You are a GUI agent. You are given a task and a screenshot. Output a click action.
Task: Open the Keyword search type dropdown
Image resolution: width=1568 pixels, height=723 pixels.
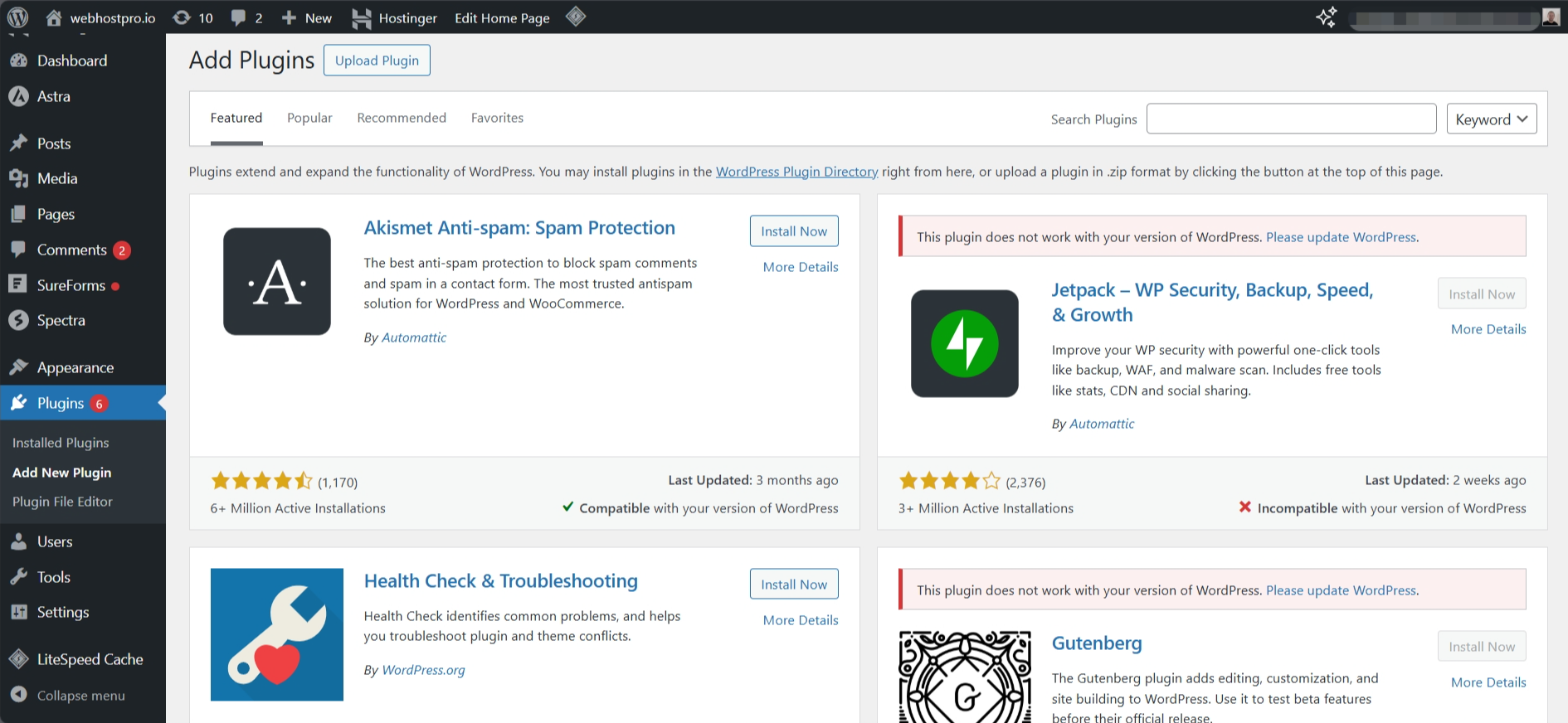click(x=1491, y=119)
